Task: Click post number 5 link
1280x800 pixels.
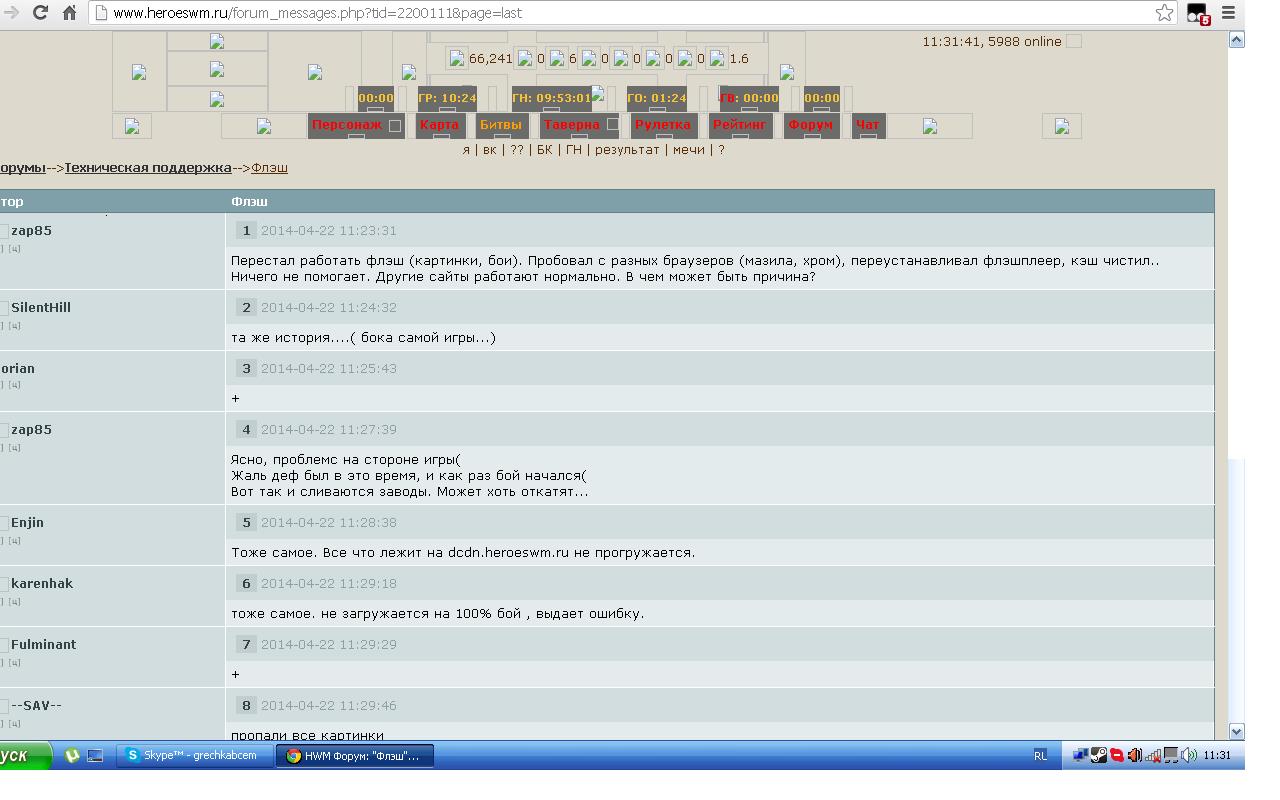Action: (246, 523)
